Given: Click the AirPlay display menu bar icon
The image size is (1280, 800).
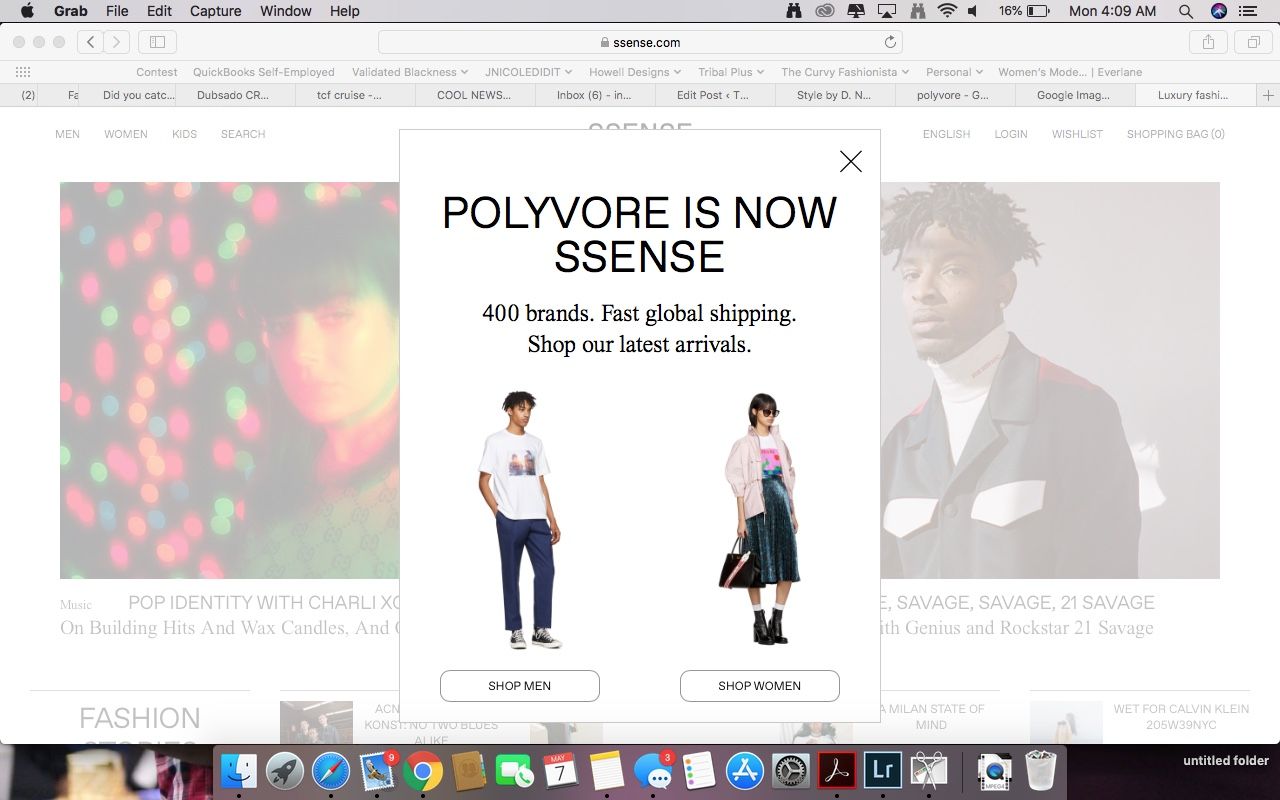Looking at the screenshot, I should click(887, 11).
